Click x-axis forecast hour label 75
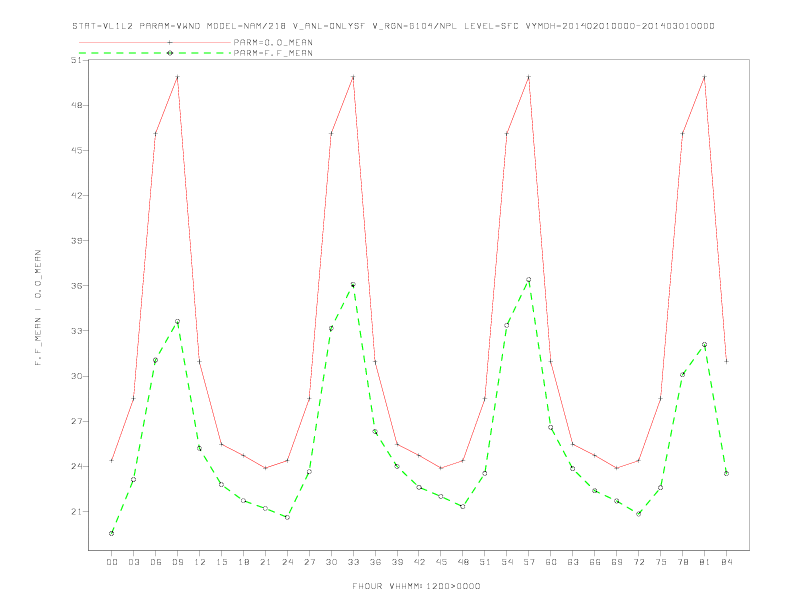The image size is (792, 612). (661, 562)
